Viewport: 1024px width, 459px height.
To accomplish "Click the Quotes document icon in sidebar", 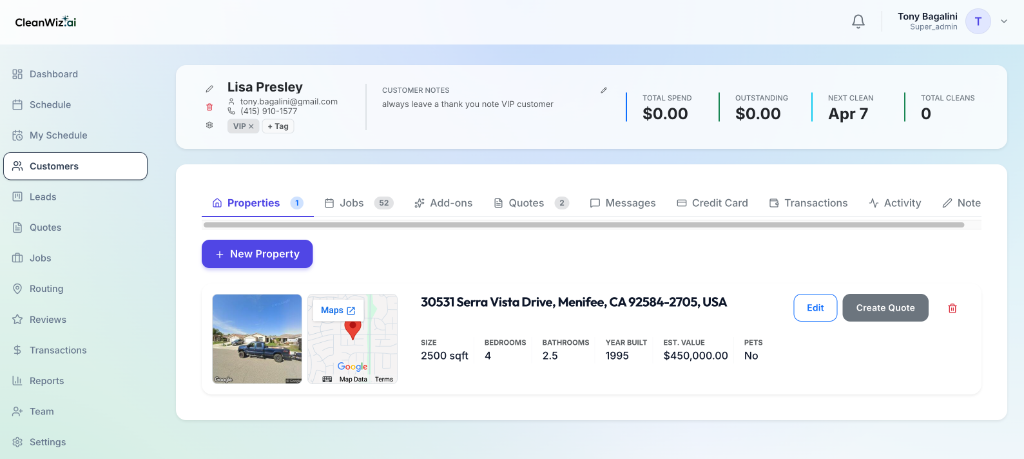I will (18, 227).
